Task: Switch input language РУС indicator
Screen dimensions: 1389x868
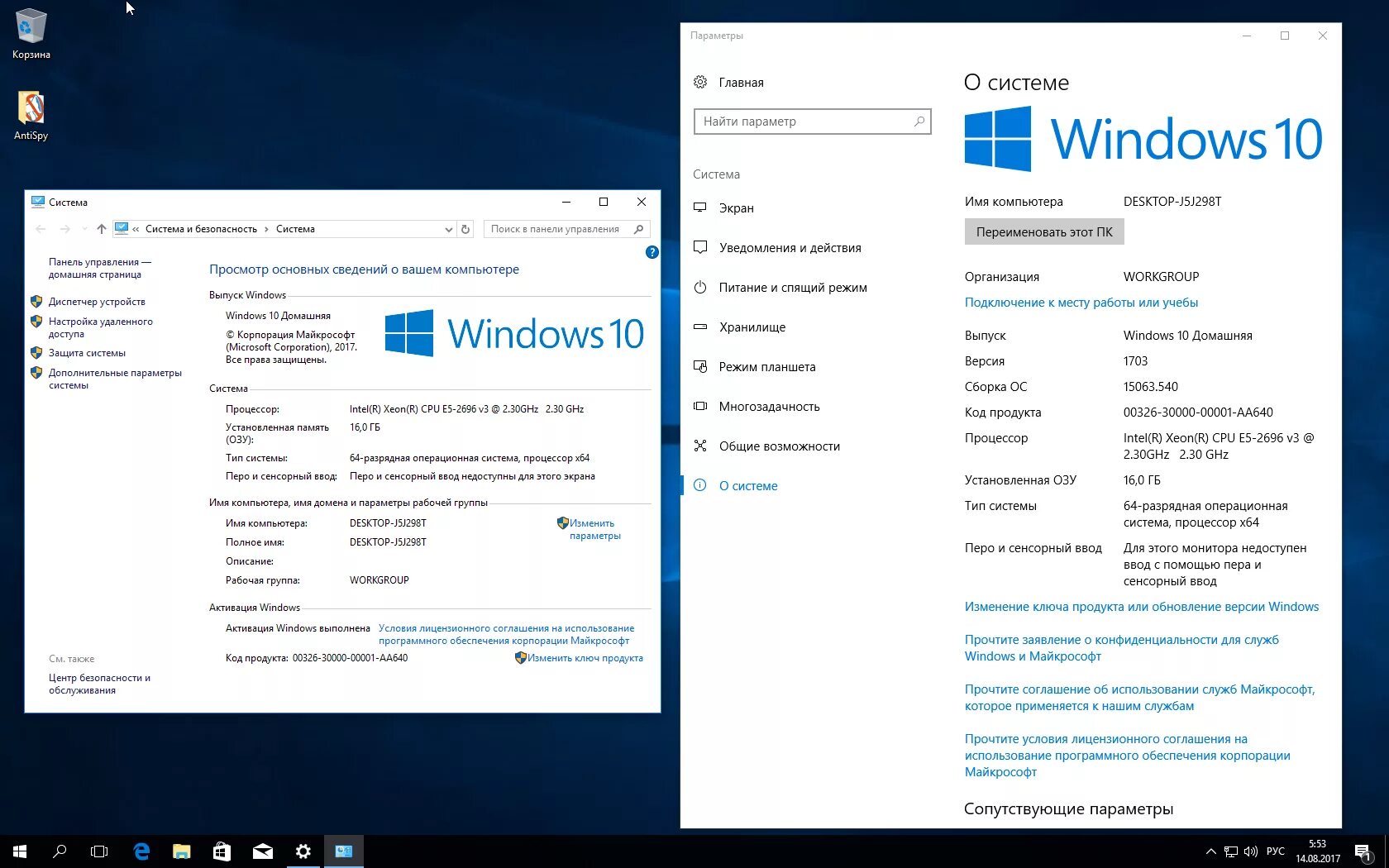Action: tap(1276, 851)
